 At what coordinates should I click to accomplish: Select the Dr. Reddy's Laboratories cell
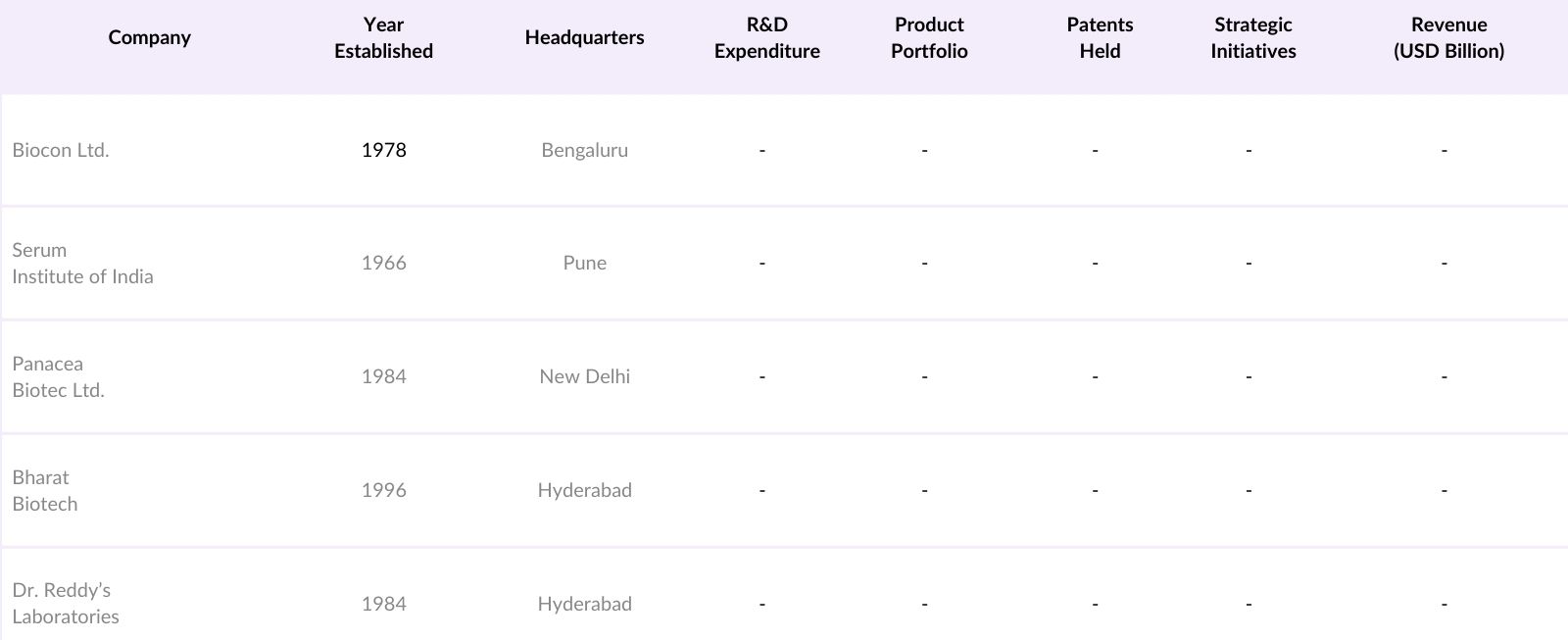click(66, 603)
